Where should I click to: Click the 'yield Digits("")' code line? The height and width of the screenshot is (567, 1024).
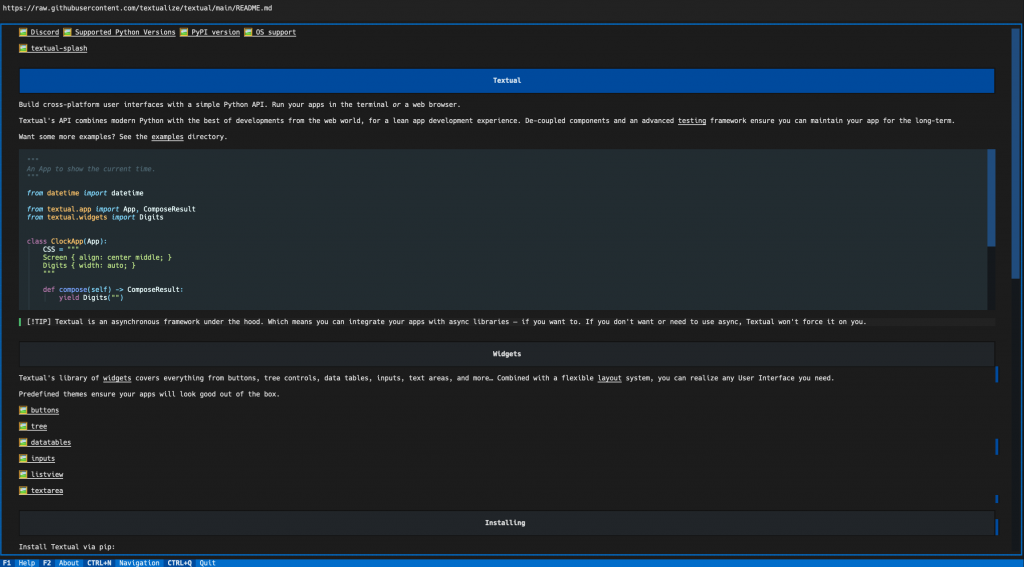91,298
